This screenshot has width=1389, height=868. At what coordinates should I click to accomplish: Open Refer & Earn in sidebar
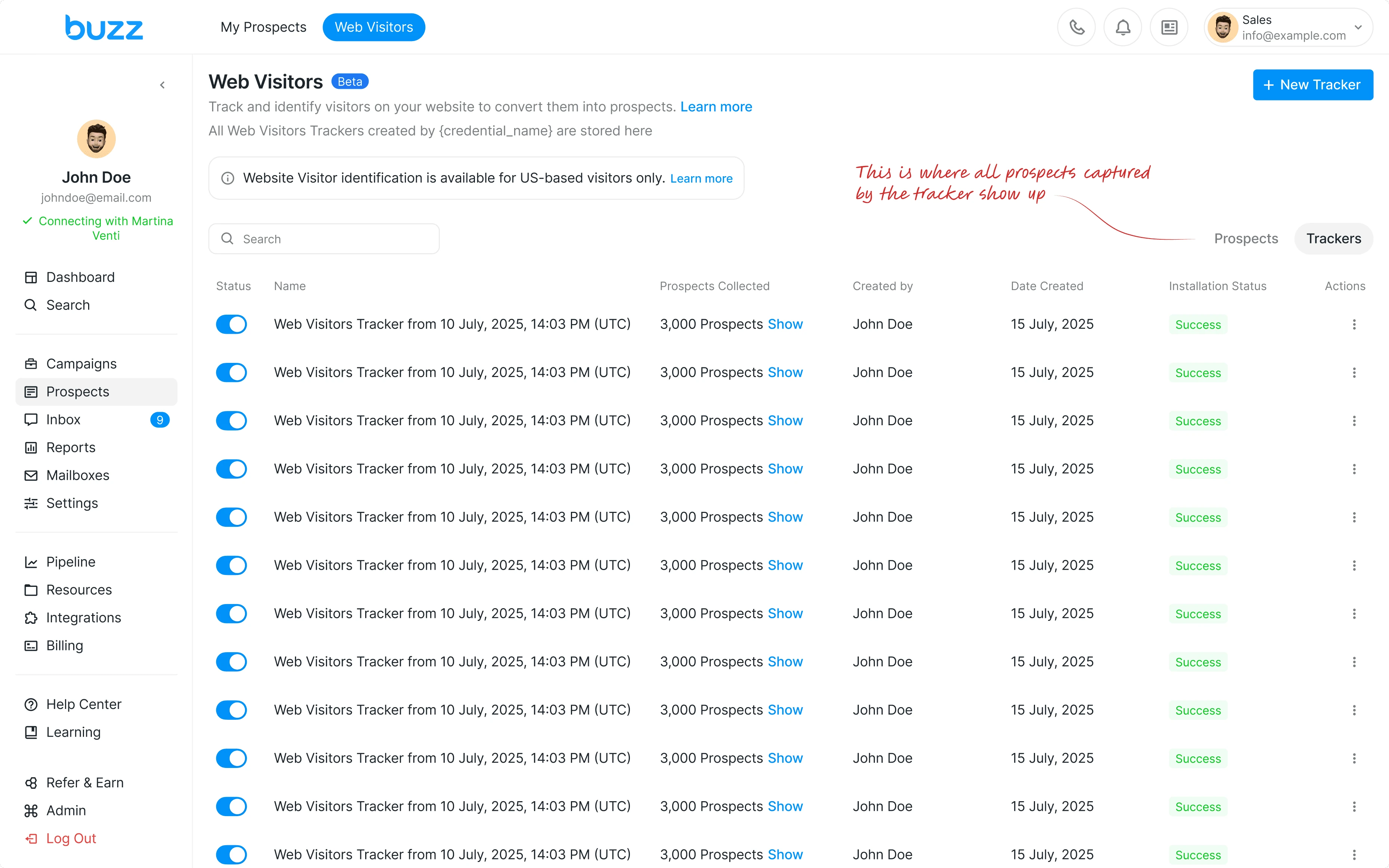click(x=96, y=783)
